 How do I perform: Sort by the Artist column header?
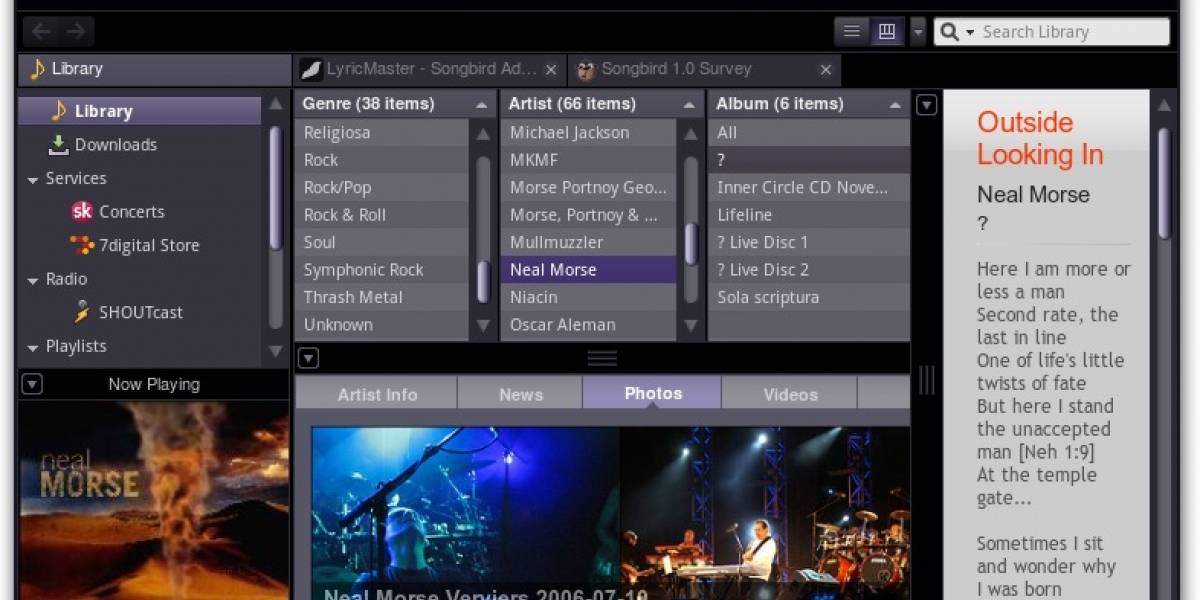point(602,104)
